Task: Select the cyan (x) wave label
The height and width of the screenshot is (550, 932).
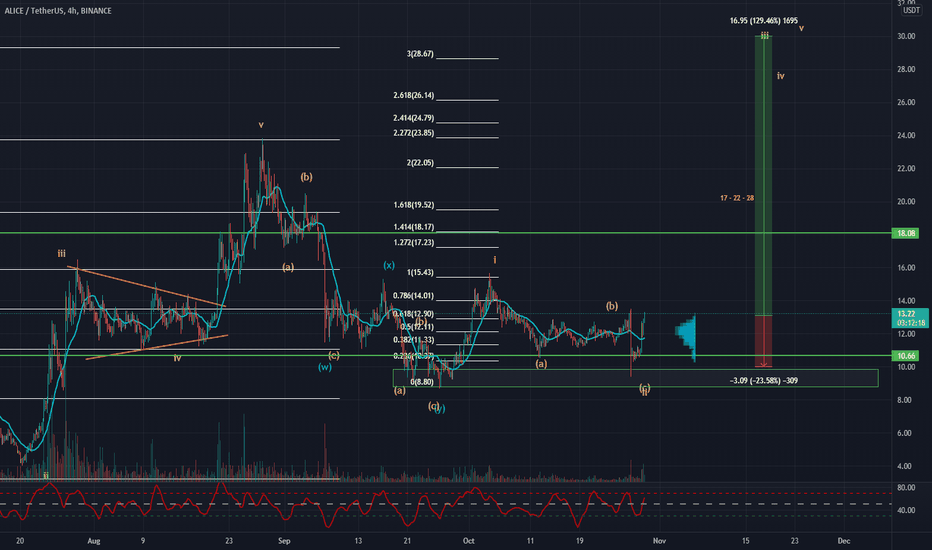Action: (389, 265)
